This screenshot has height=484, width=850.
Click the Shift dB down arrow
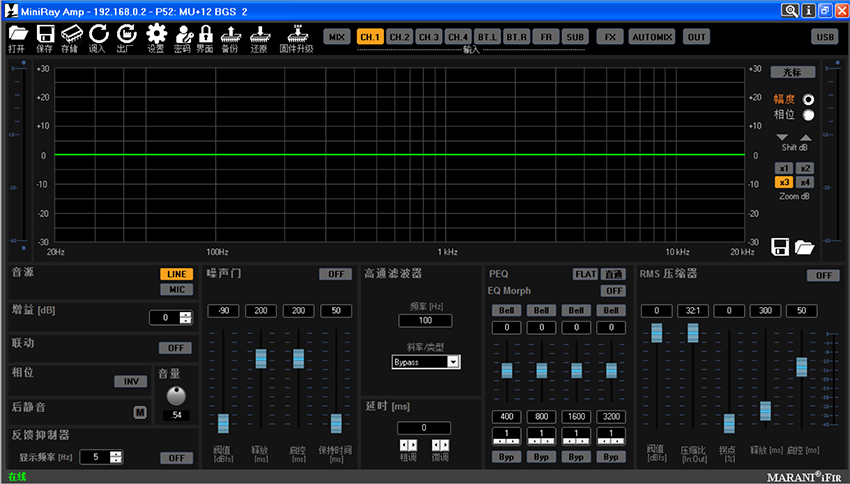pos(783,137)
